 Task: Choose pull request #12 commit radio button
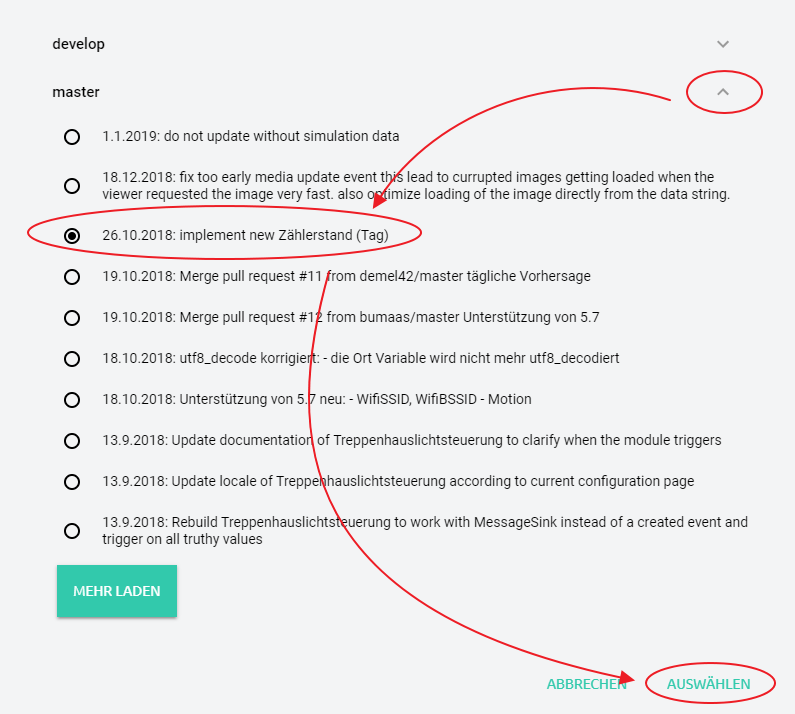[x=72, y=318]
